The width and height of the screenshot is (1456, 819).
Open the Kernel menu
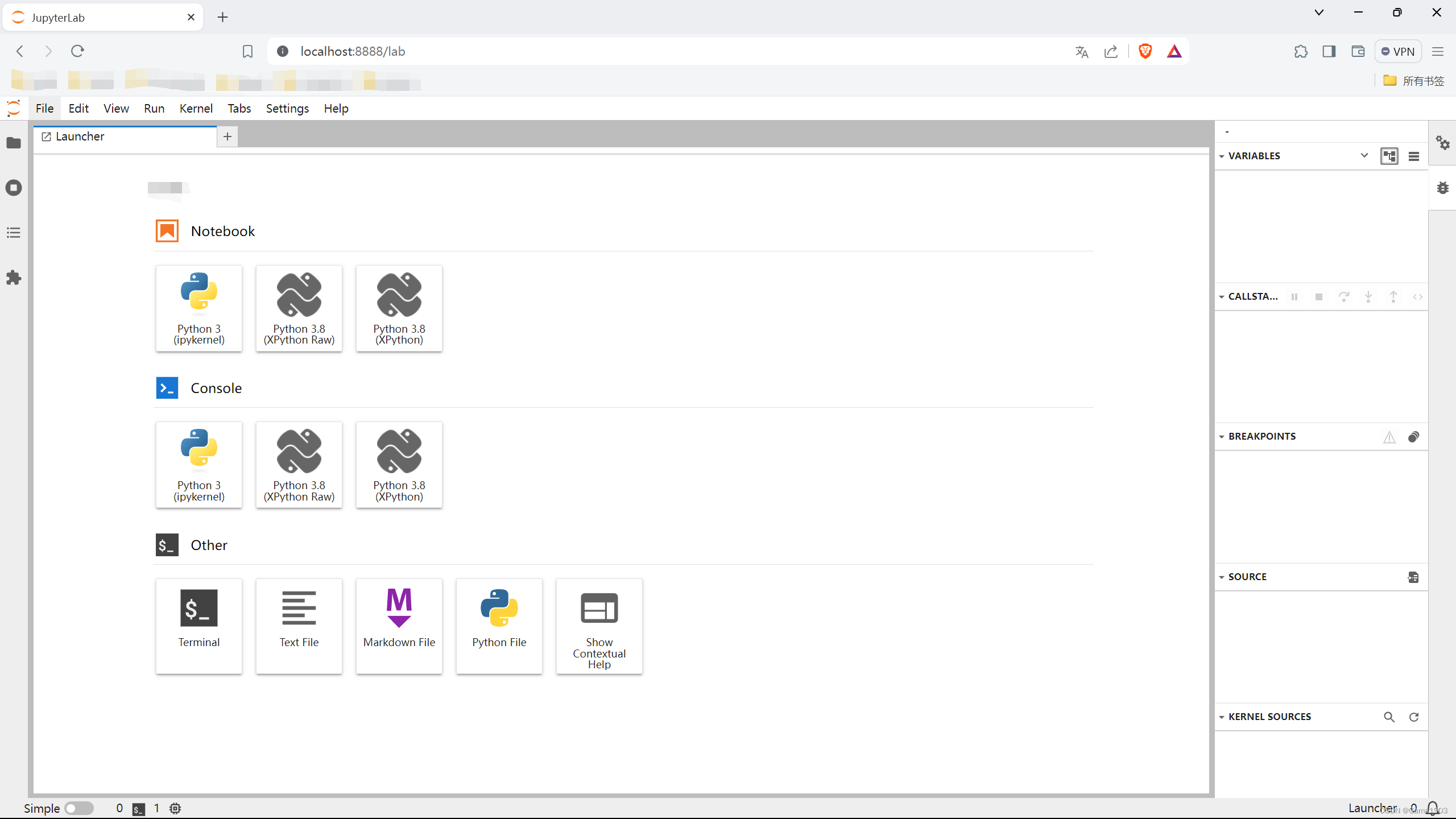tap(196, 108)
